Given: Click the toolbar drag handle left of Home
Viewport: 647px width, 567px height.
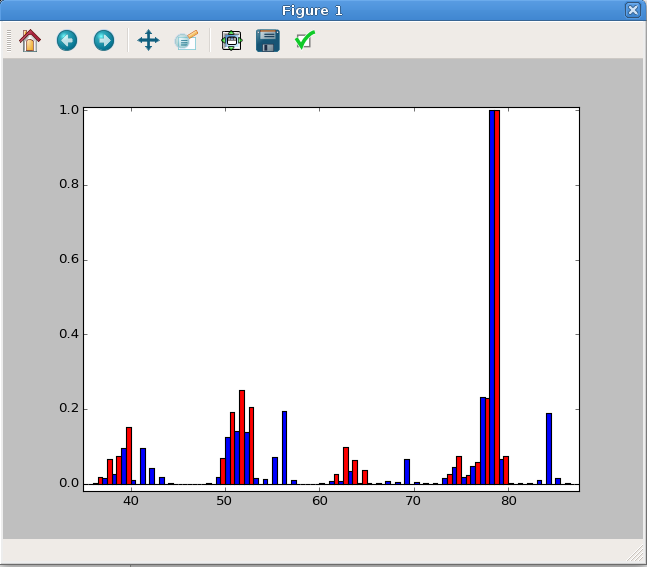Looking at the screenshot, I should 9,40.
